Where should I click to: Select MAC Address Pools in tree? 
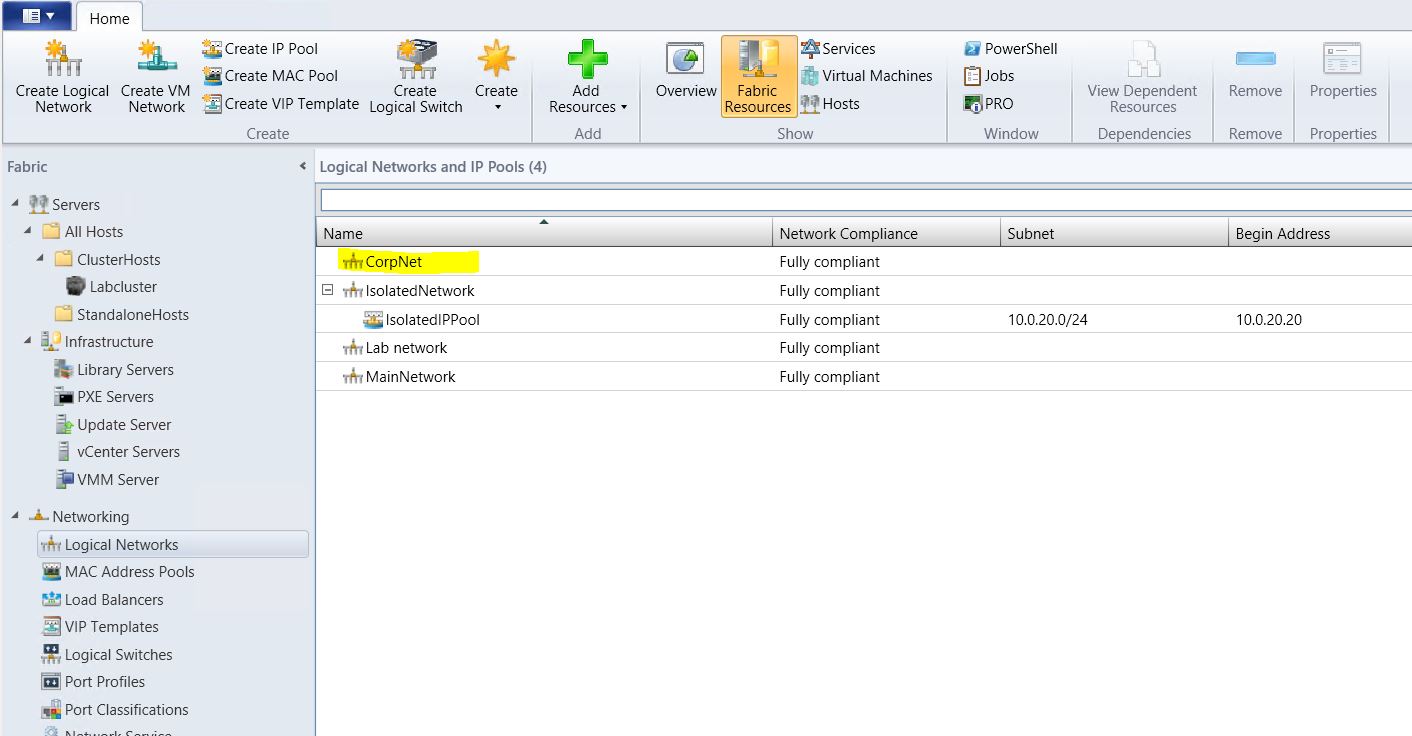(x=129, y=572)
